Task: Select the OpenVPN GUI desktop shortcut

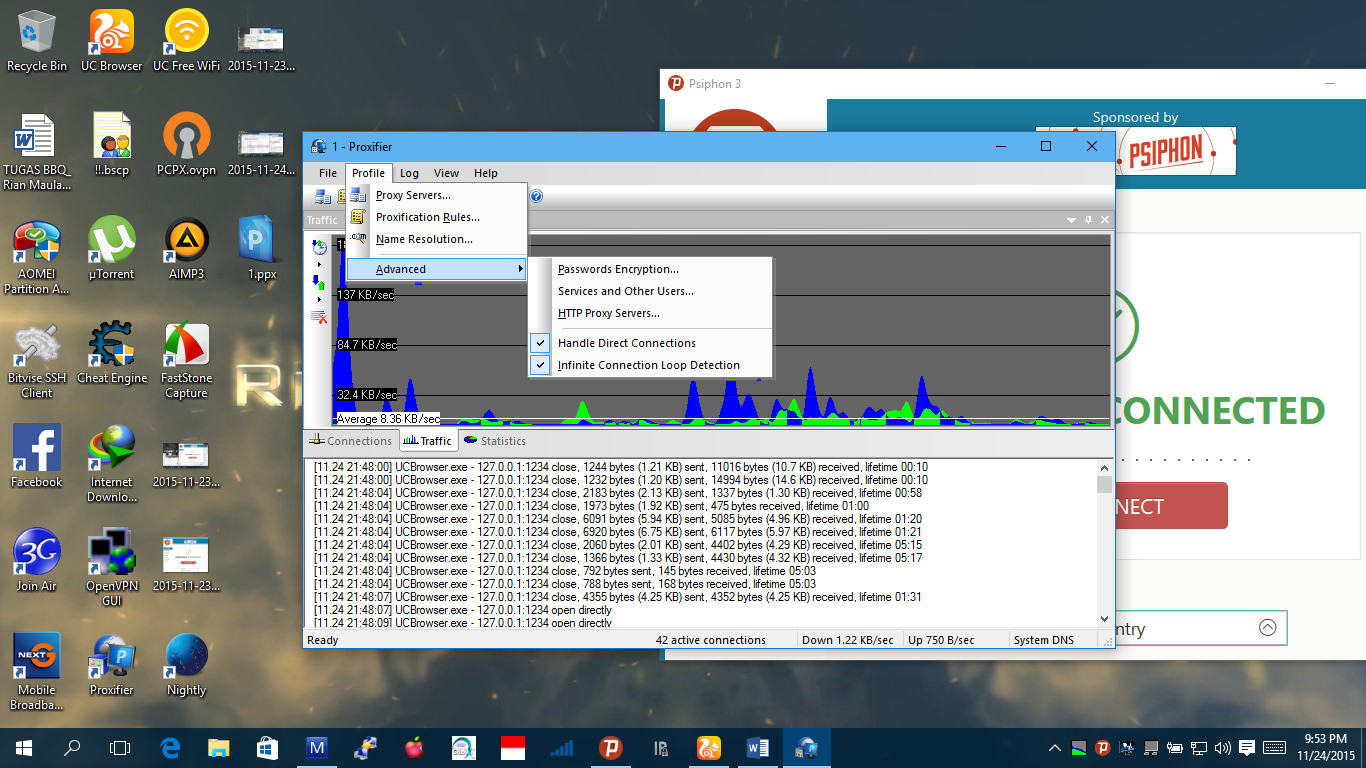Action: tap(112, 568)
